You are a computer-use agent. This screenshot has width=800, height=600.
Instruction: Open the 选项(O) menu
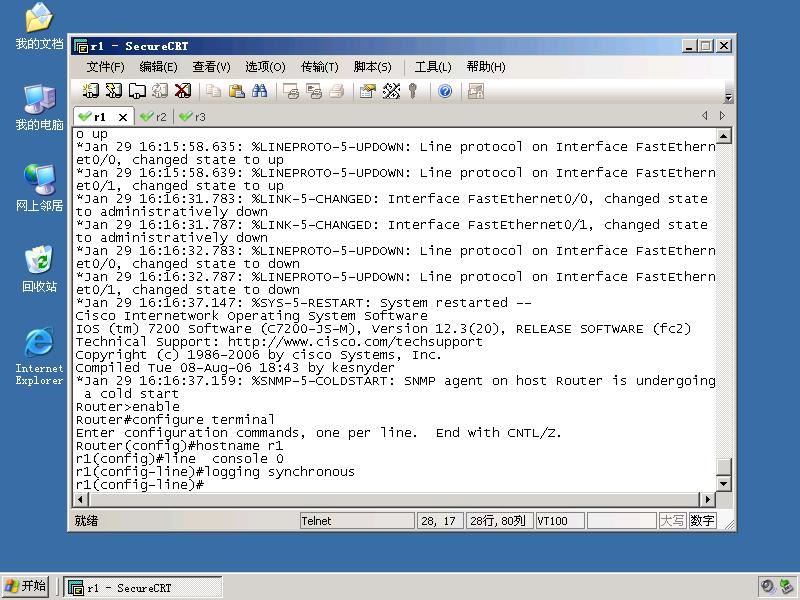click(x=265, y=67)
